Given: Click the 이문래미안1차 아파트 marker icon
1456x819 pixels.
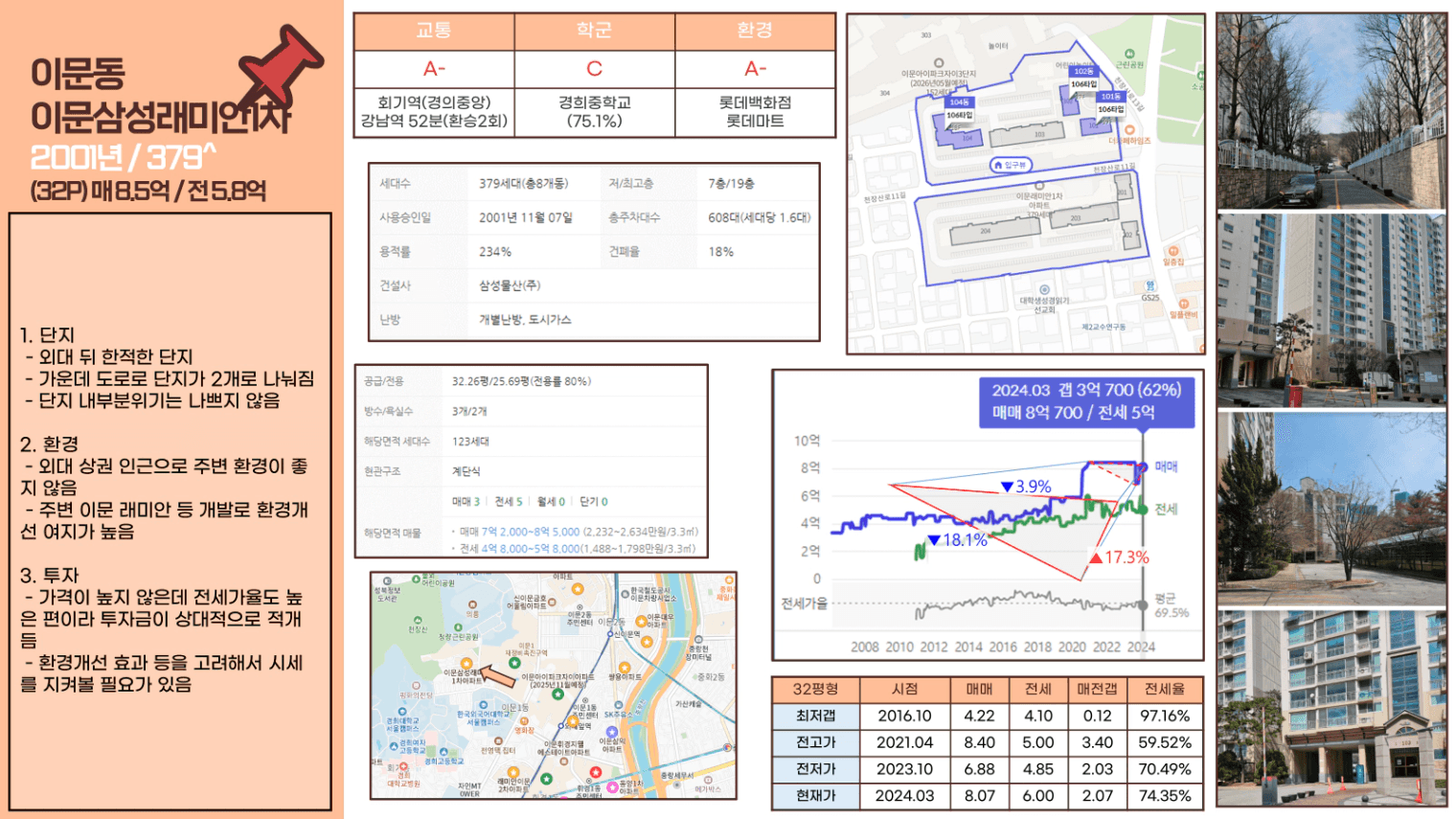Looking at the screenshot, I should click(1040, 186).
